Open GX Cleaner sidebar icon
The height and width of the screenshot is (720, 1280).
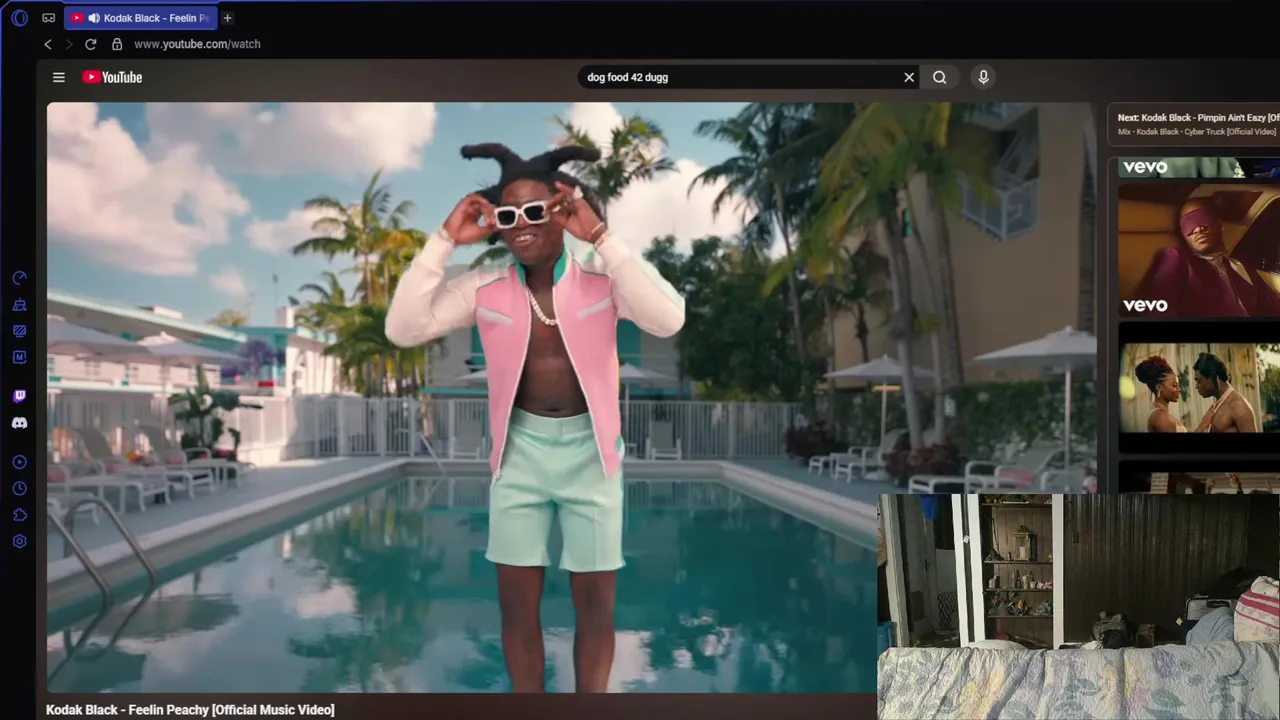tap(19, 305)
